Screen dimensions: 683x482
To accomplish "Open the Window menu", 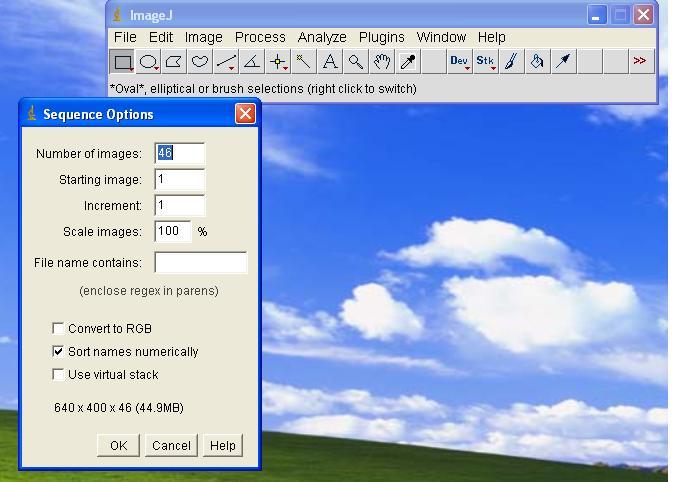I will click(441, 37).
